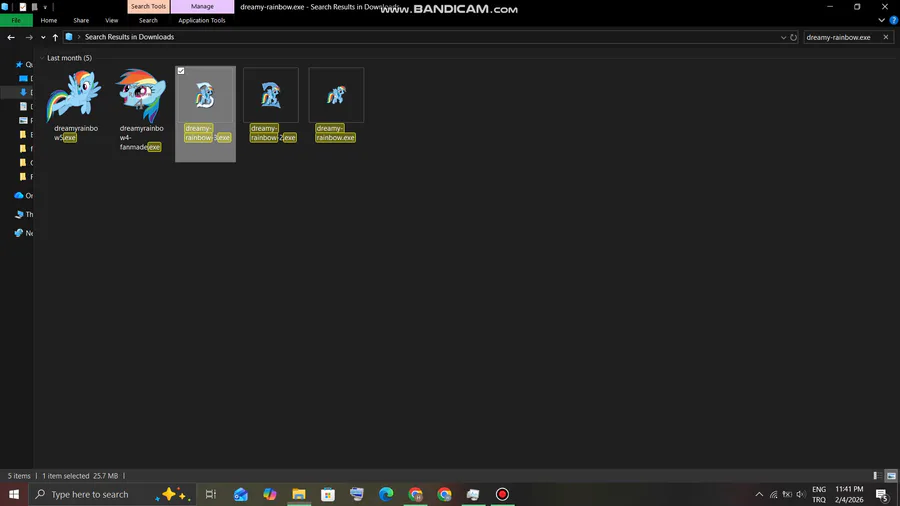Go up one folder level
The image size is (900, 506).
[x=55, y=37]
